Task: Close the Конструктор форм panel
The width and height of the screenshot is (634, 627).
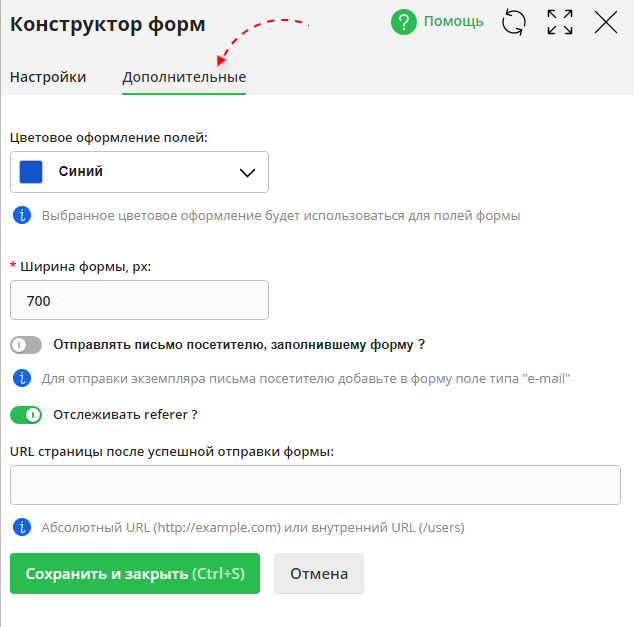Action: [x=606, y=22]
